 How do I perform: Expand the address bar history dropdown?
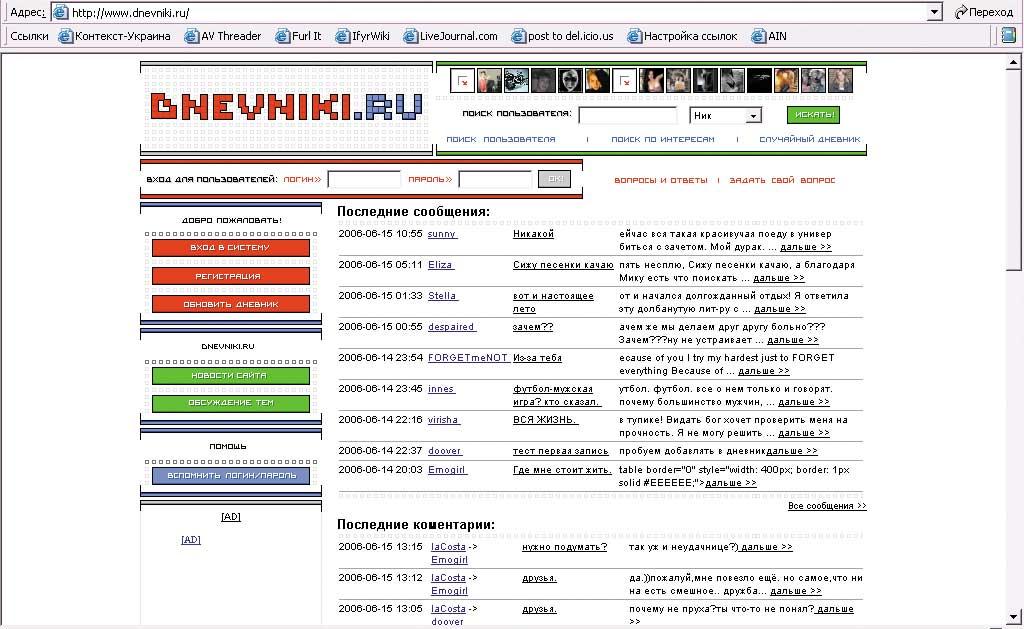[935, 12]
